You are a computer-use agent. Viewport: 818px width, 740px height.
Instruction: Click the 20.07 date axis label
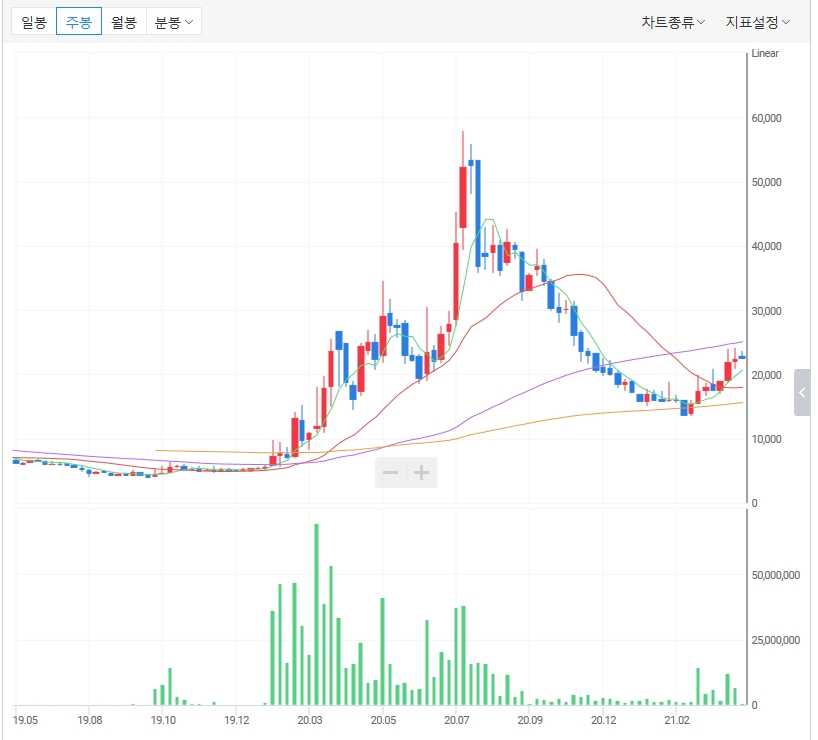456,720
